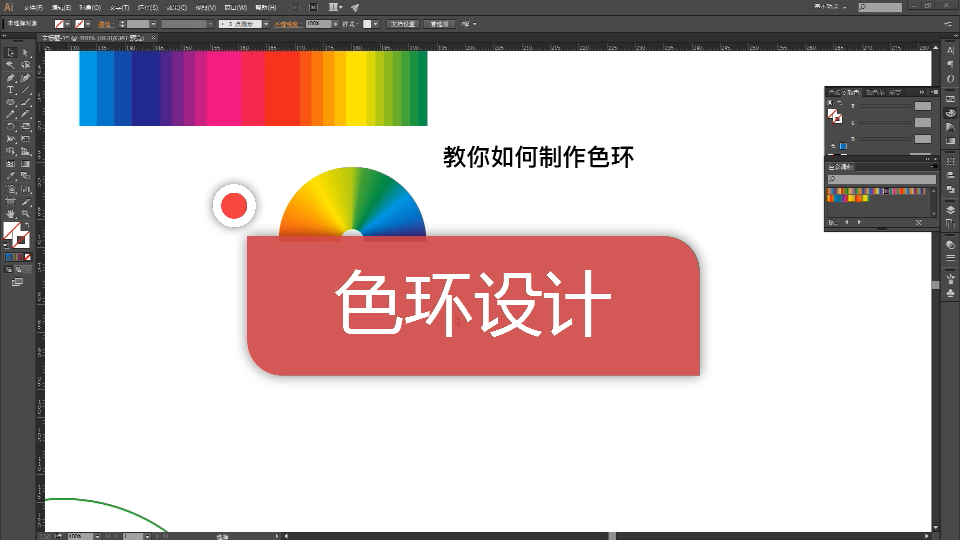Click the R slider in color panel
Viewport: 960px width, 540px height.
pyautogui.click(x=886, y=106)
